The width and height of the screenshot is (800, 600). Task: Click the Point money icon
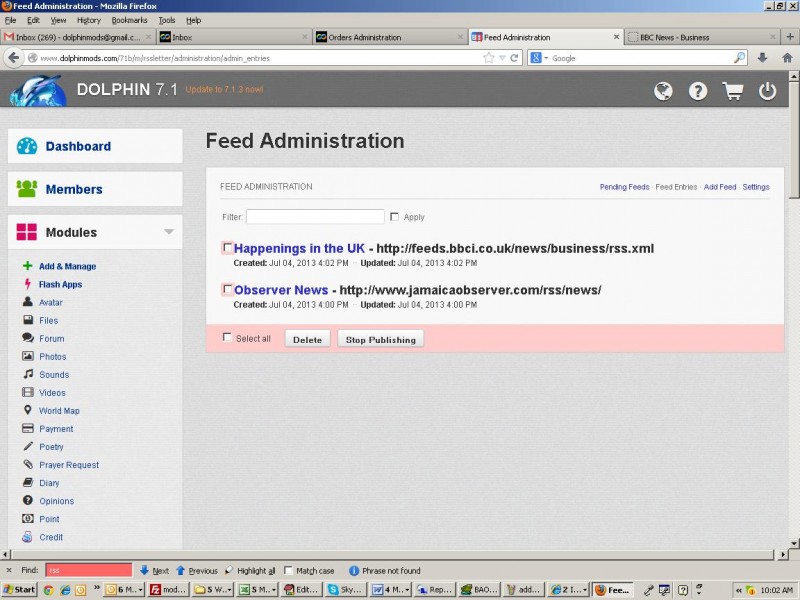click(x=28, y=518)
